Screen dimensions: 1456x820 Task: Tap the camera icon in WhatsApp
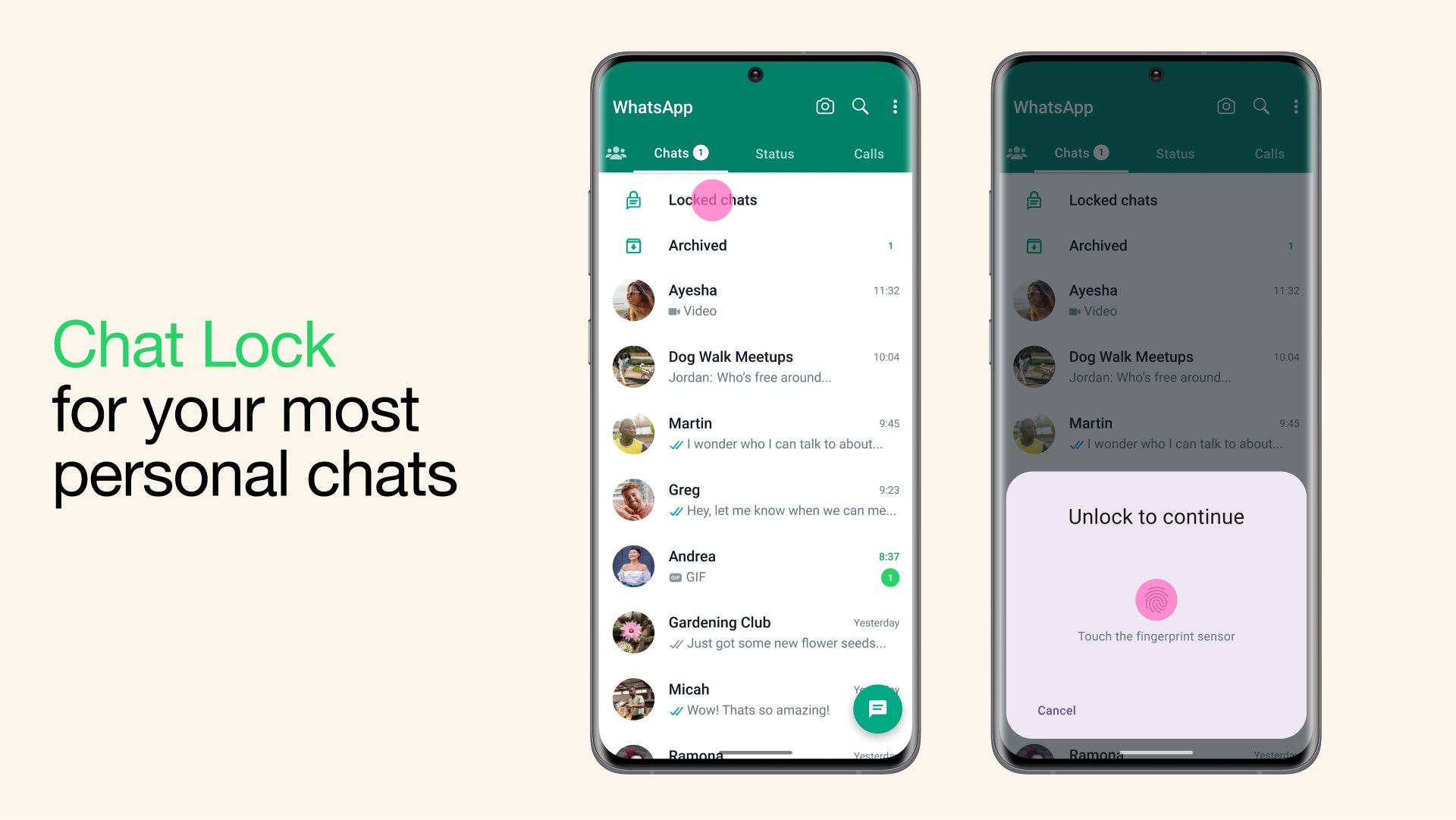(824, 106)
